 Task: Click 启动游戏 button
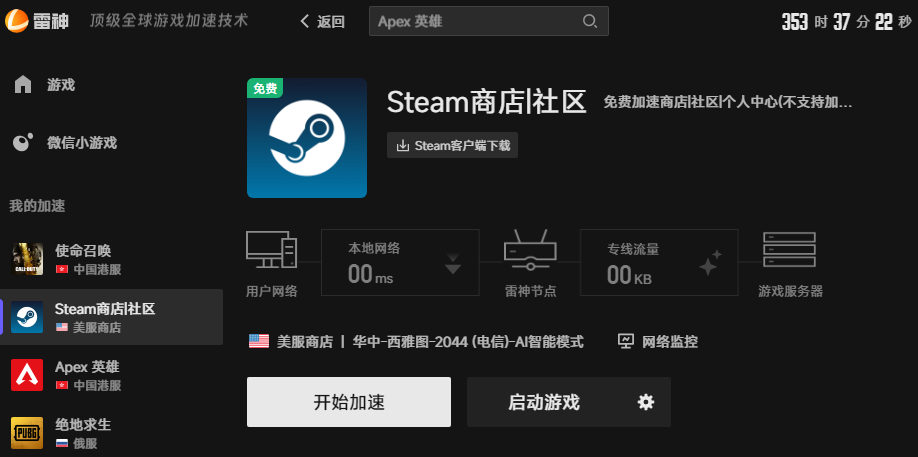point(568,402)
